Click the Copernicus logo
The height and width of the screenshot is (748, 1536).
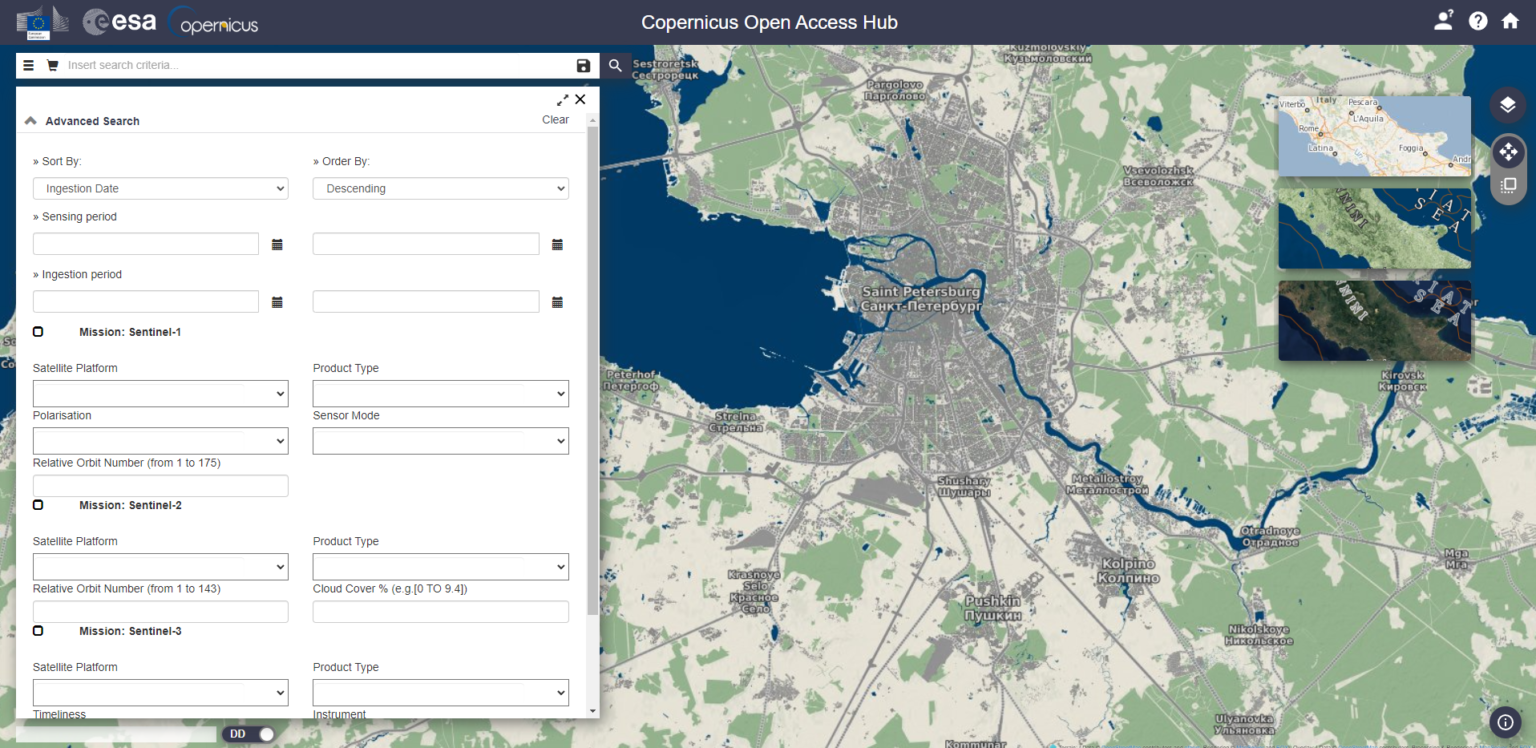point(213,22)
